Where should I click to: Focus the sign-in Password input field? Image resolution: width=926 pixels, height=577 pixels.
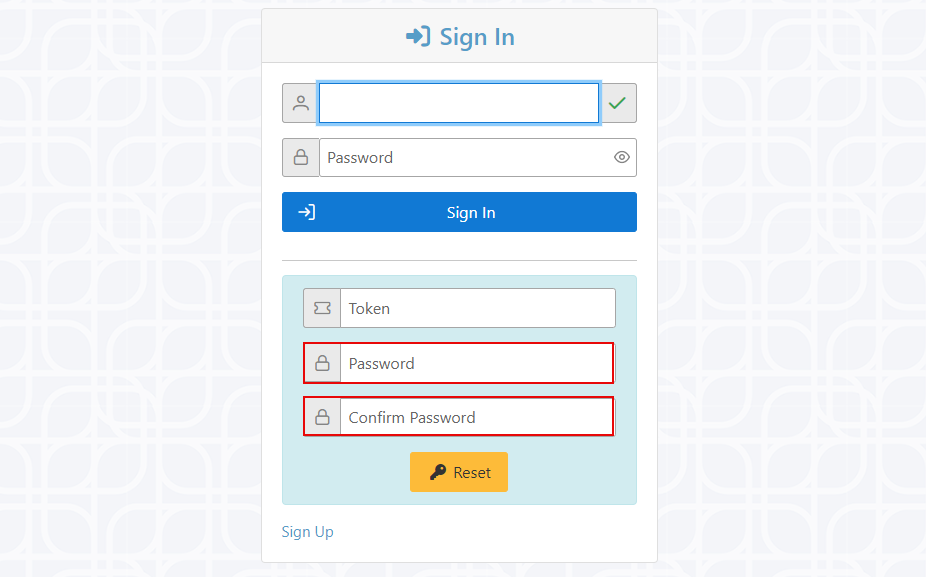pyautogui.click(x=465, y=157)
